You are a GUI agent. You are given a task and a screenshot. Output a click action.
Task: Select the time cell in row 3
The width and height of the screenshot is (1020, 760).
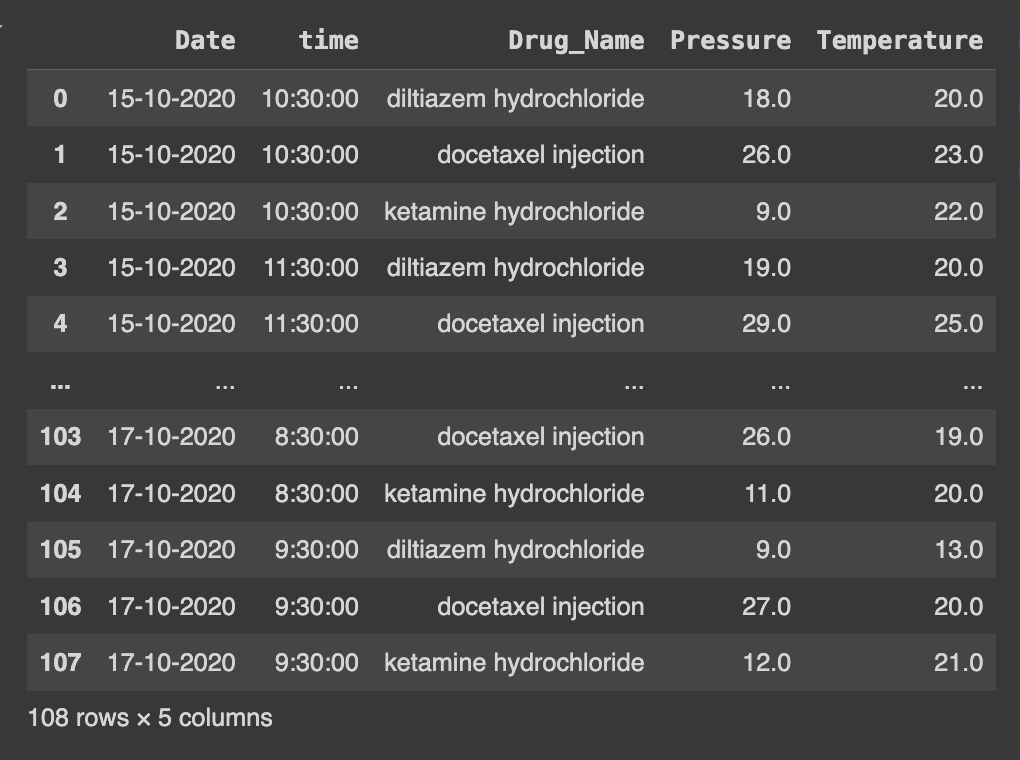pyautogui.click(x=310, y=268)
